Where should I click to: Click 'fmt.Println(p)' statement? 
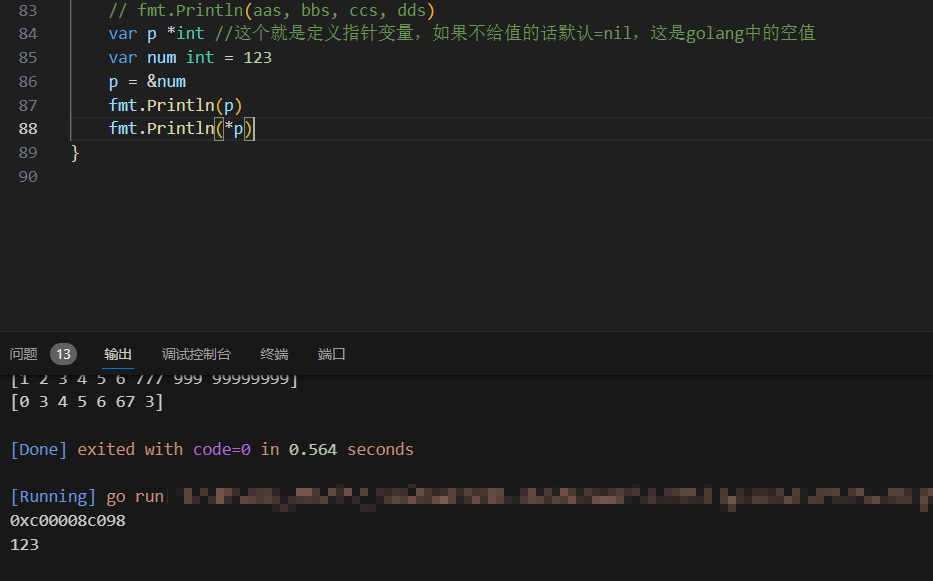(x=176, y=105)
